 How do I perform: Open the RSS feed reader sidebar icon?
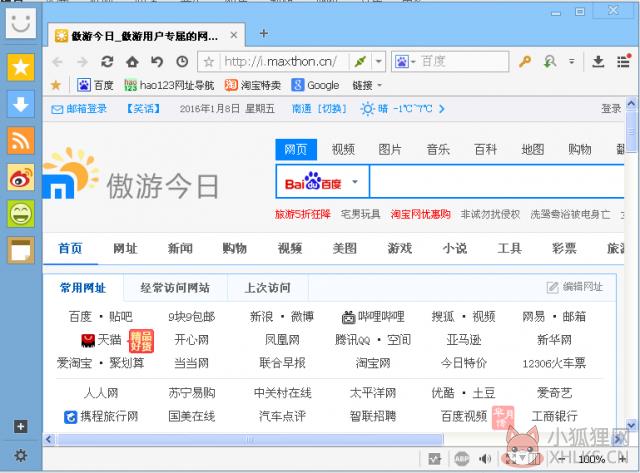(20, 141)
